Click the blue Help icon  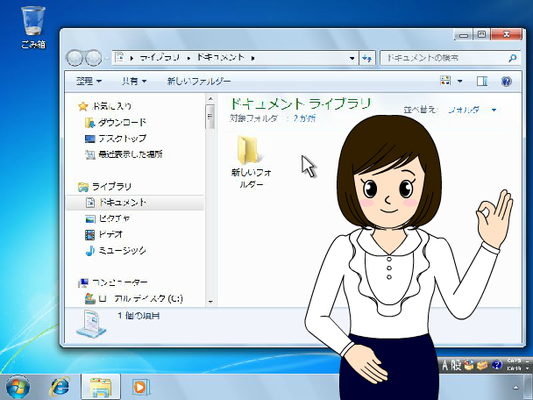tap(506, 81)
